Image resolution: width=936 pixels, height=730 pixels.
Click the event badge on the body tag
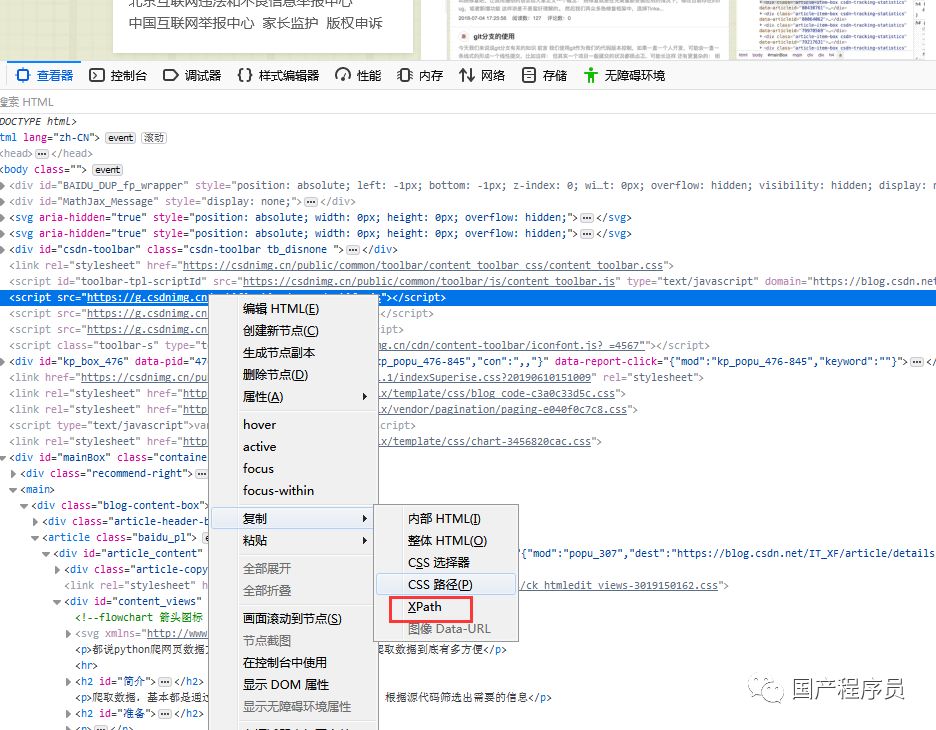tap(107, 170)
